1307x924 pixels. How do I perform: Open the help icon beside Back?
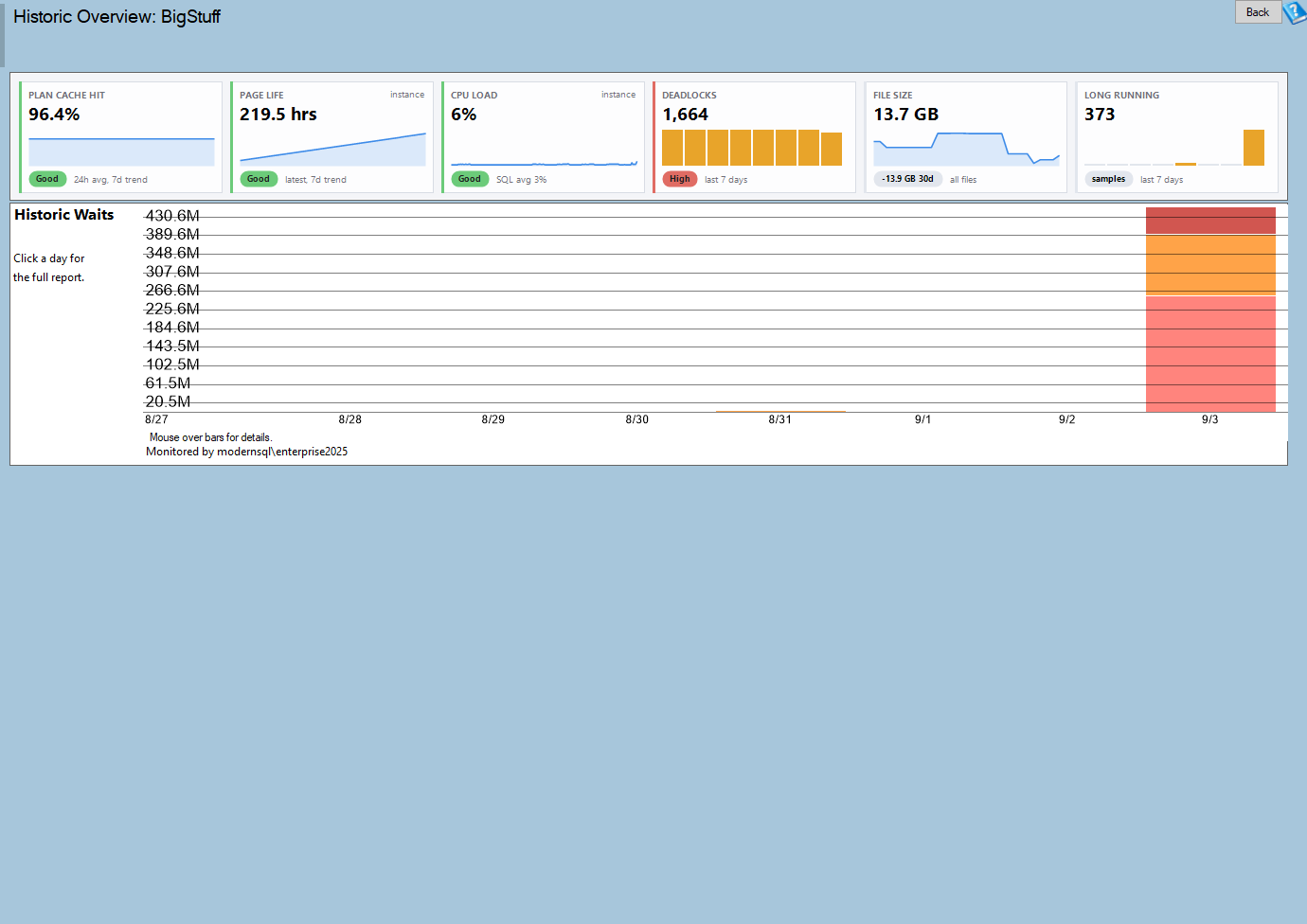1295,12
